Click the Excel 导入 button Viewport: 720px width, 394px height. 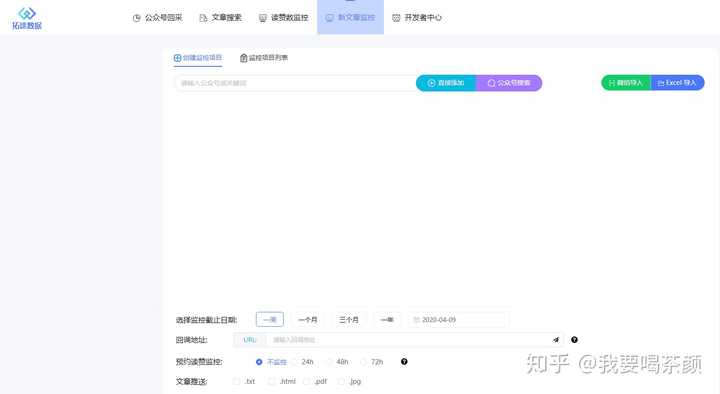click(x=677, y=83)
